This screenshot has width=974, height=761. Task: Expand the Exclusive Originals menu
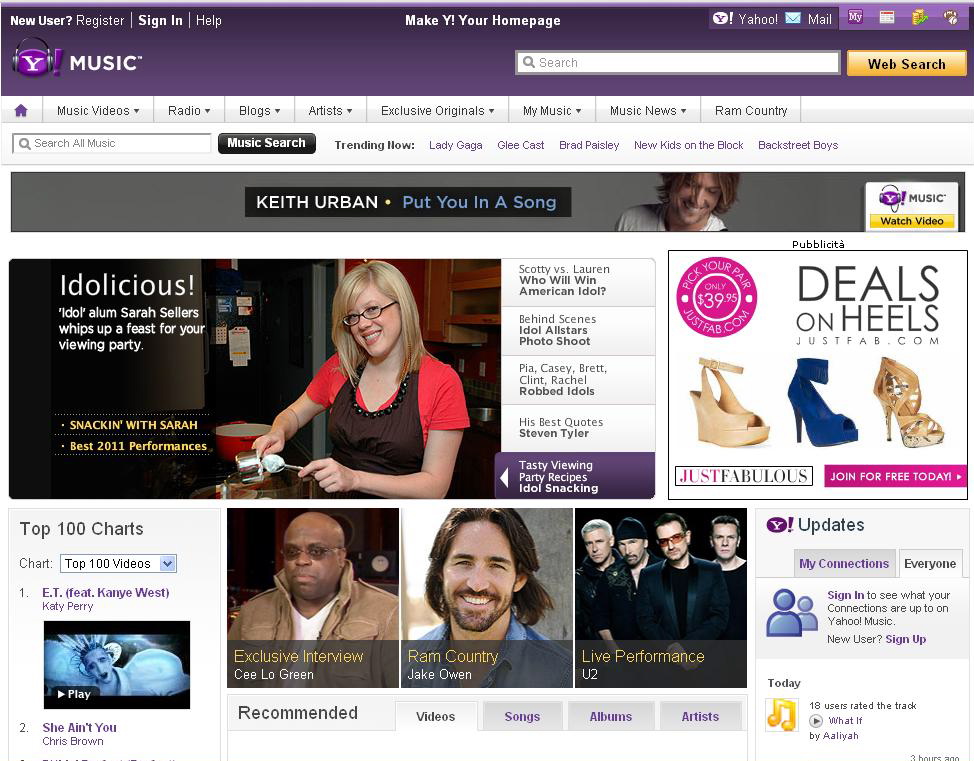(x=437, y=111)
